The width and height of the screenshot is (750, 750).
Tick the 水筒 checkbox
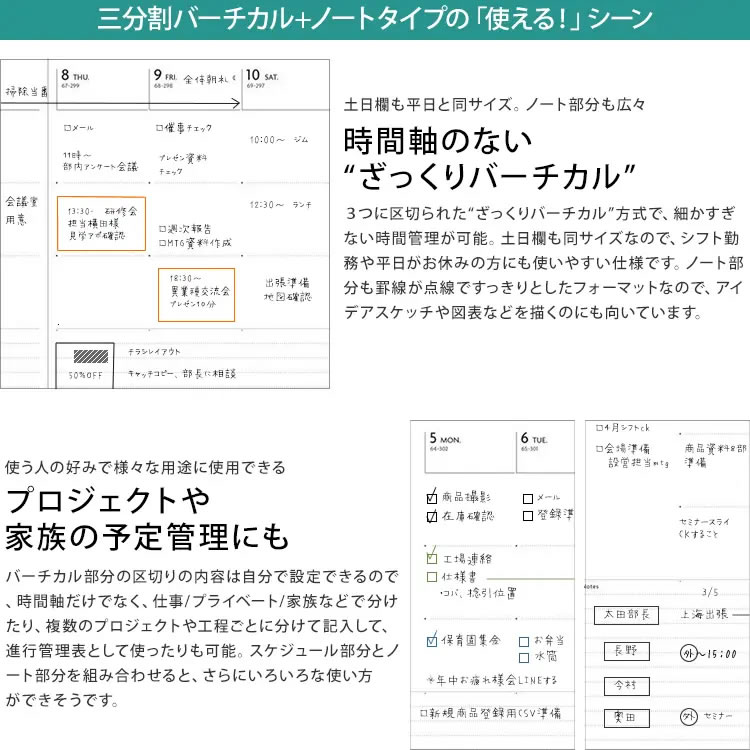[523, 658]
